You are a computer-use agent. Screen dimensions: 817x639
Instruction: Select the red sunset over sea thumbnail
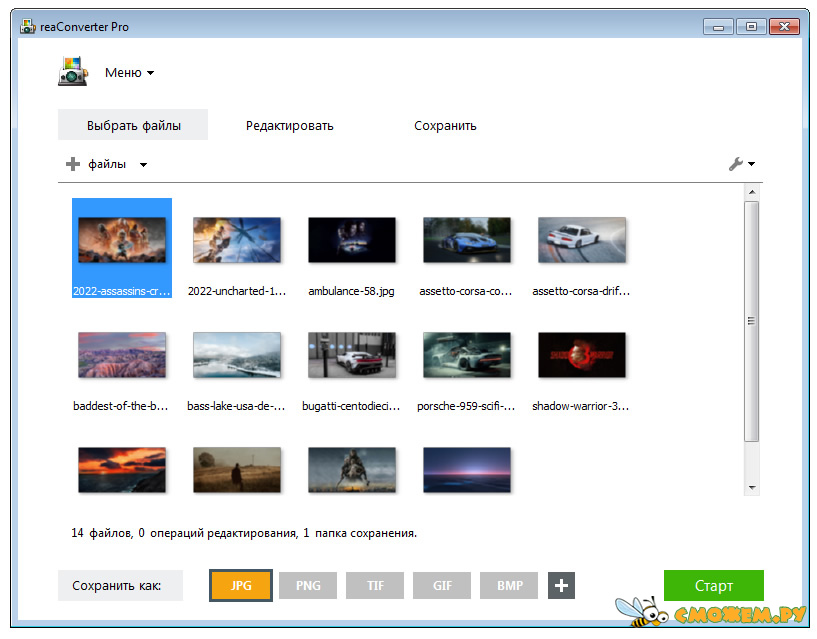pos(122,470)
